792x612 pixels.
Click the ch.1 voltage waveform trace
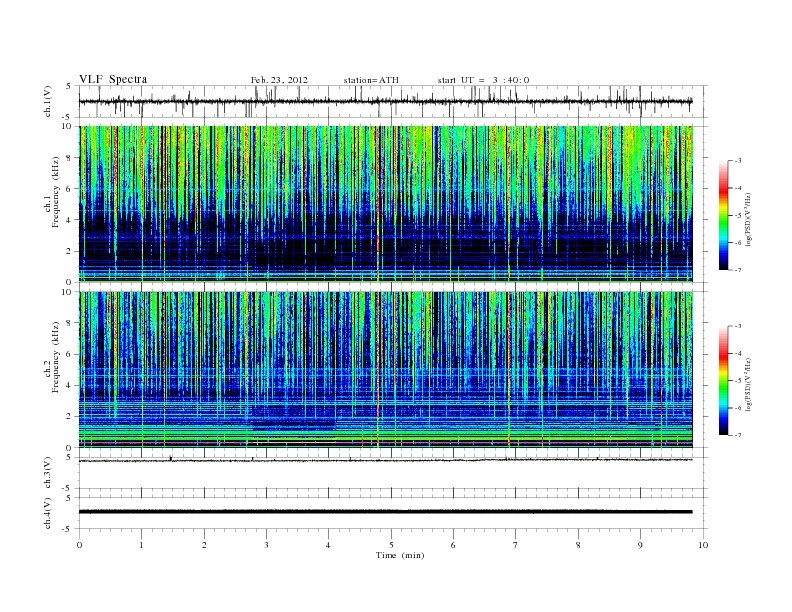[x=386, y=101]
